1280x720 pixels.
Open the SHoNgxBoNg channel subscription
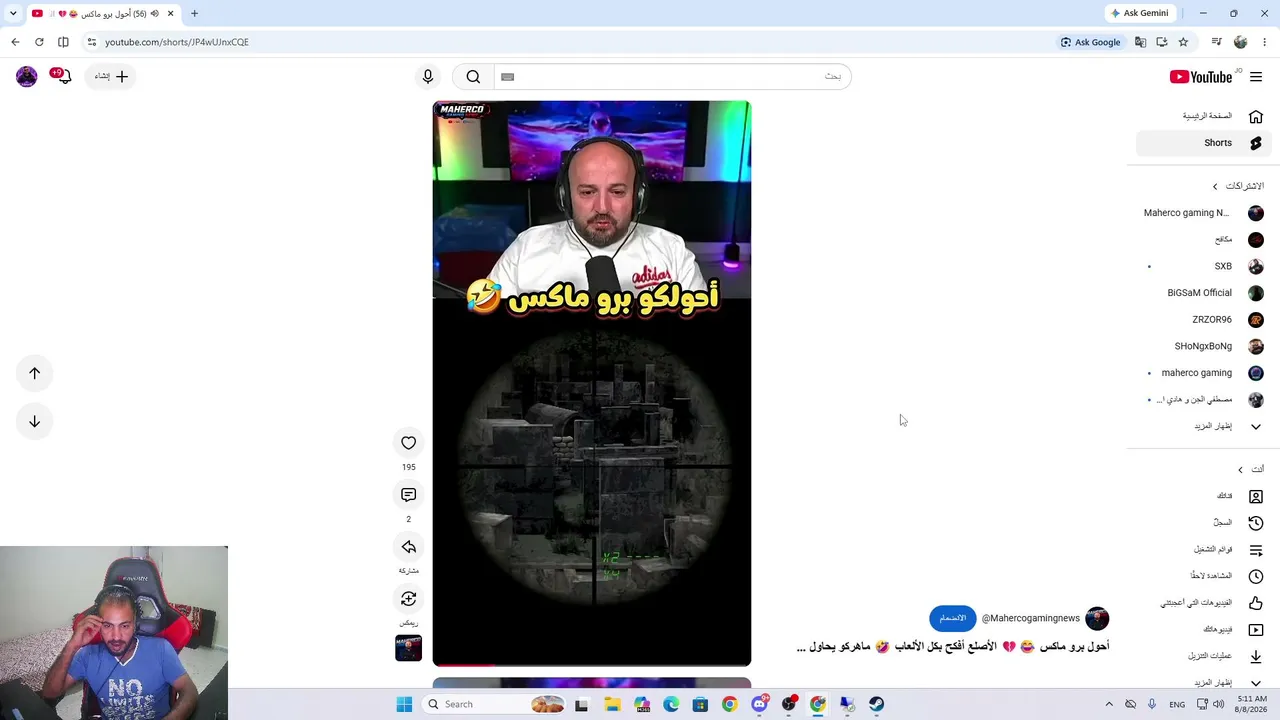pos(1204,346)
